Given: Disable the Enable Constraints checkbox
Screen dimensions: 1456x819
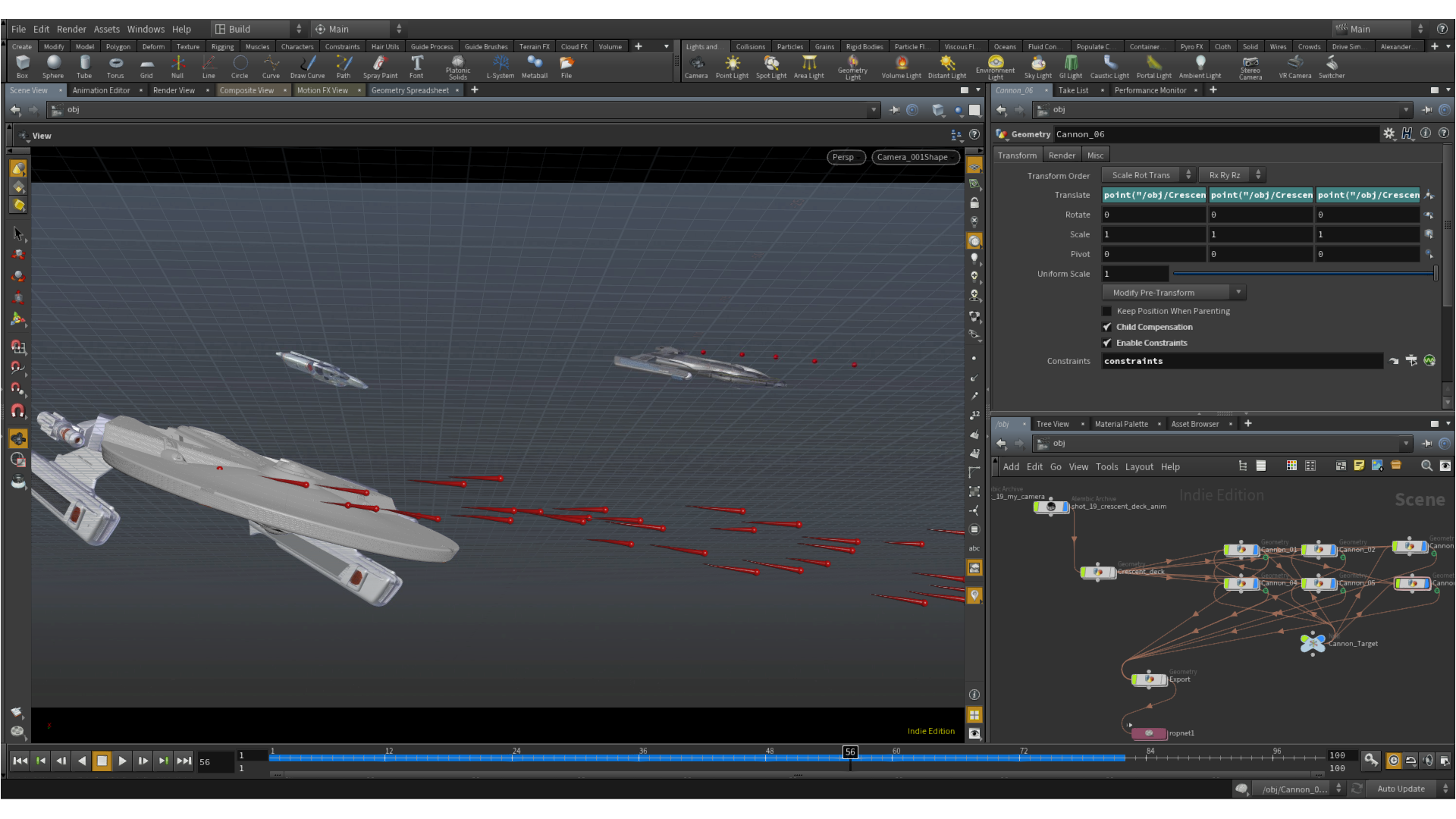Looking at the screenshot, I should coord(1106,343).
